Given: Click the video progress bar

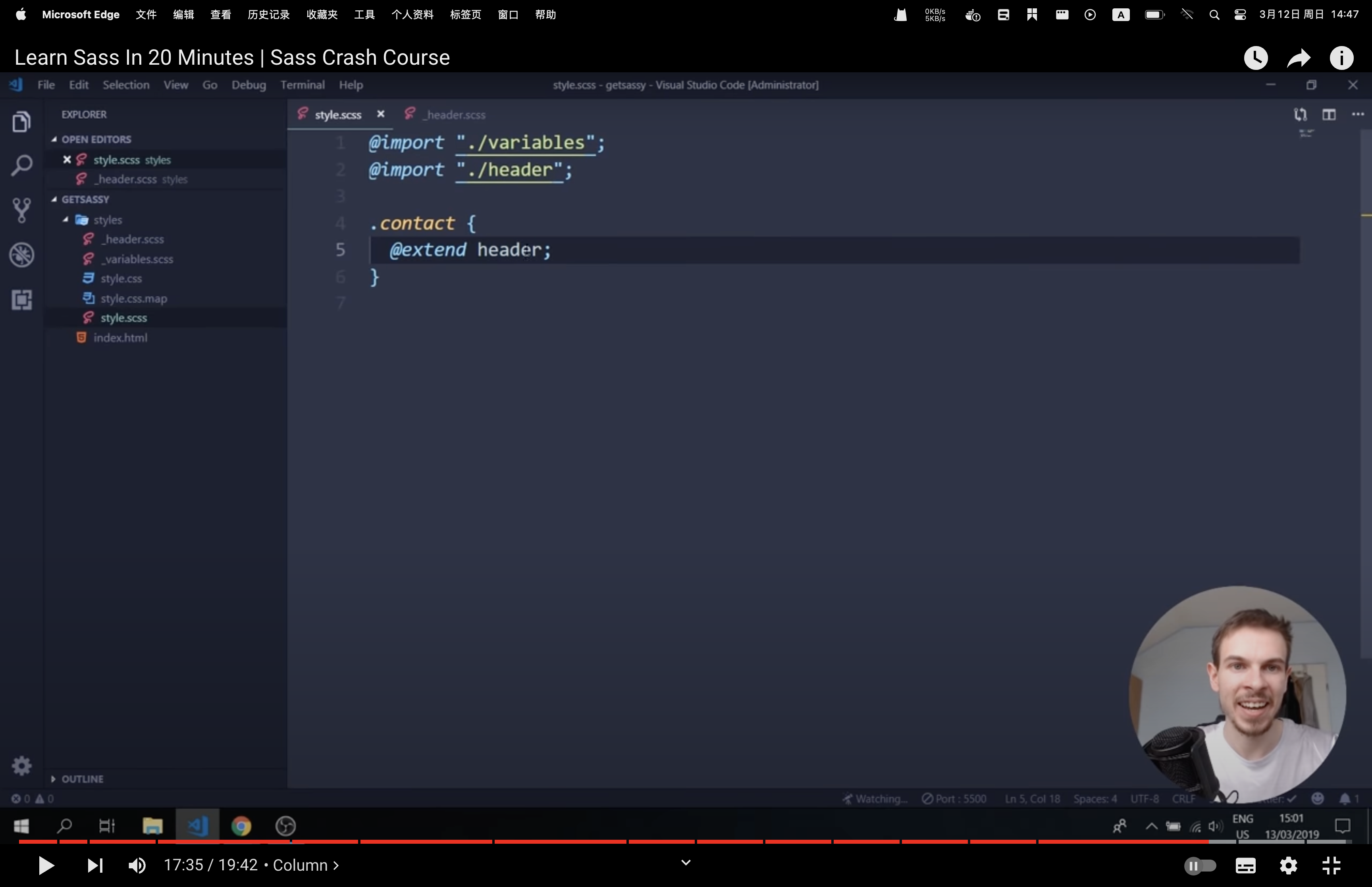Looking at the screenshot, I should pos(685,841).
